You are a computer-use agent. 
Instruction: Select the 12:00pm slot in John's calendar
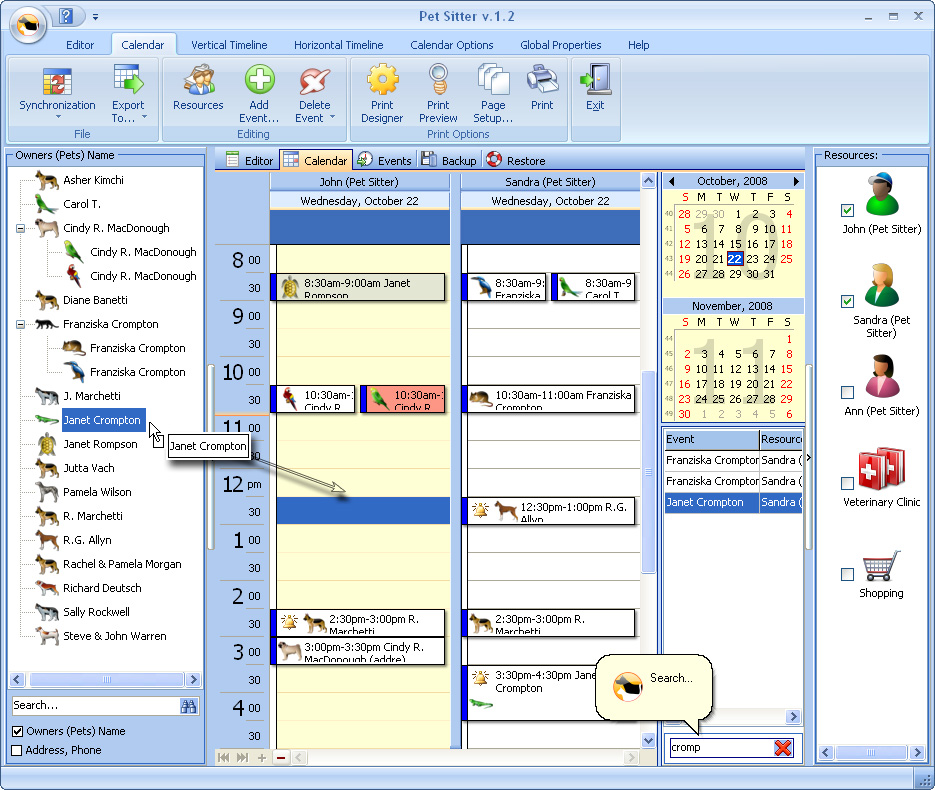(362, 484)
